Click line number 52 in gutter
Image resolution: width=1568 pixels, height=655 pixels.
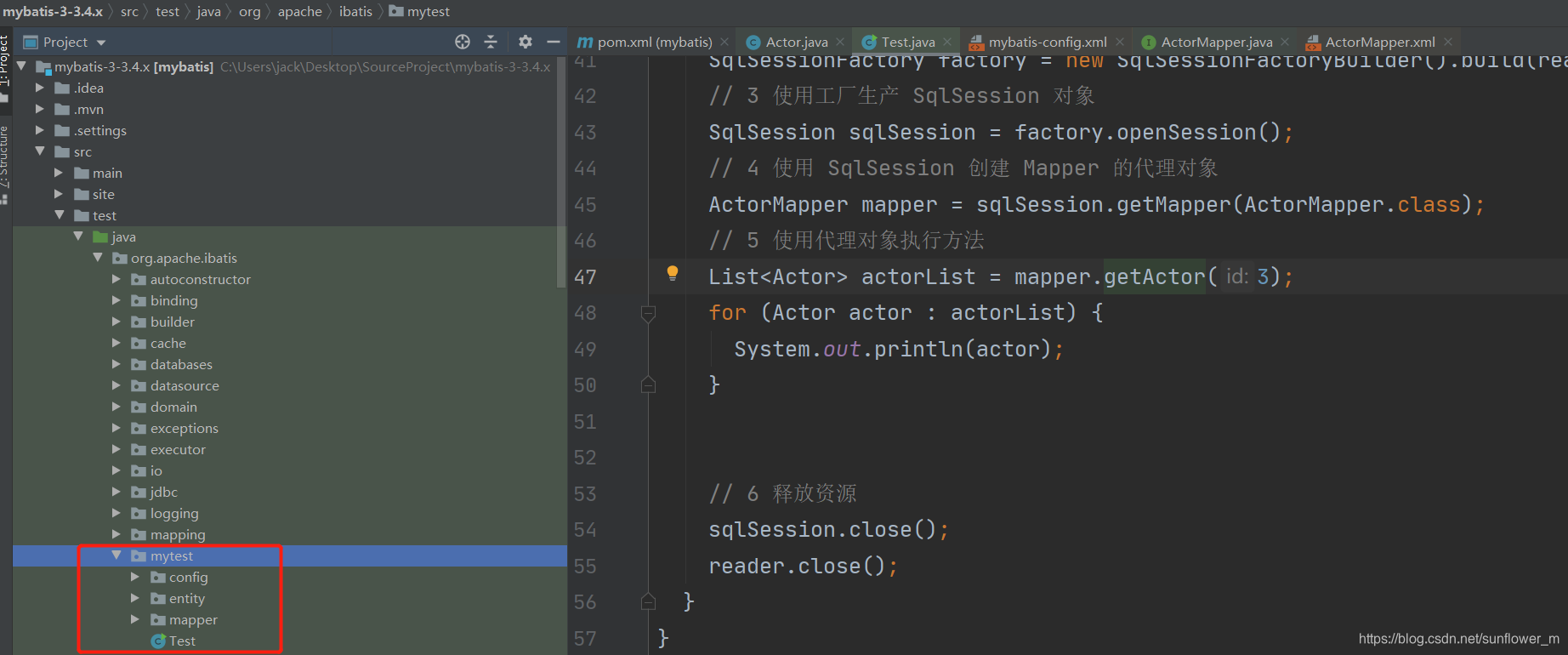585,458
